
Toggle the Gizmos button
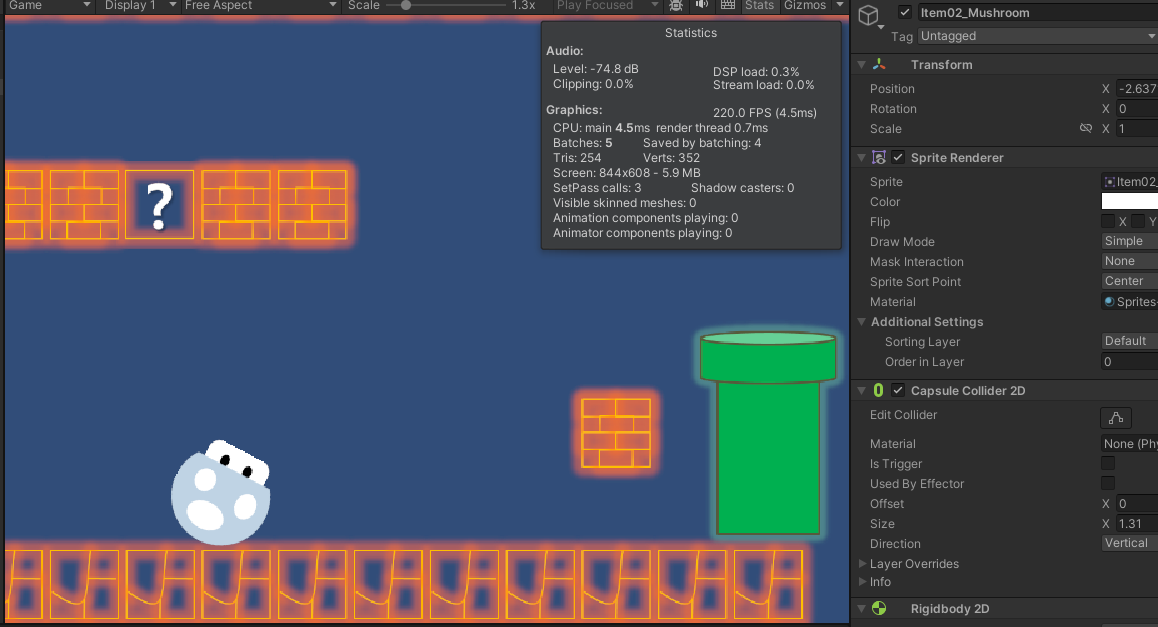(804, 5)
